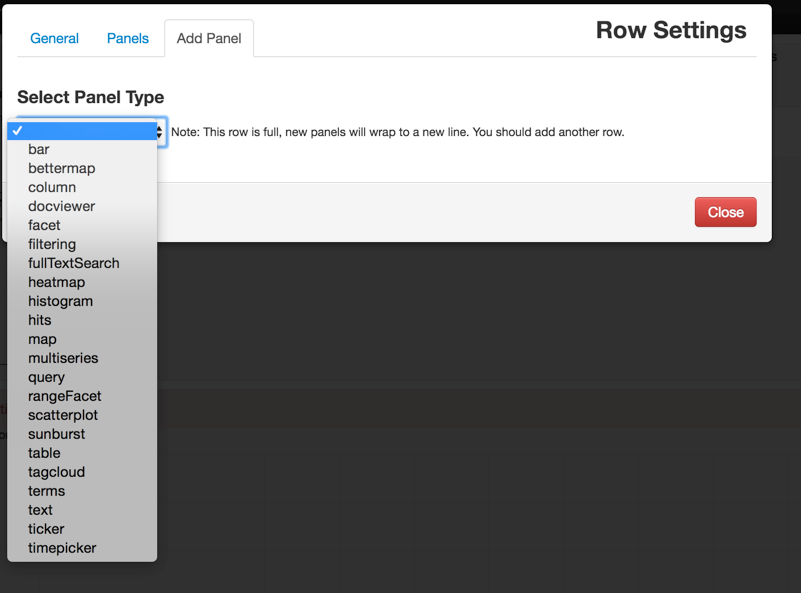Choose rangeFacet panel type

[x=82, y=396]
